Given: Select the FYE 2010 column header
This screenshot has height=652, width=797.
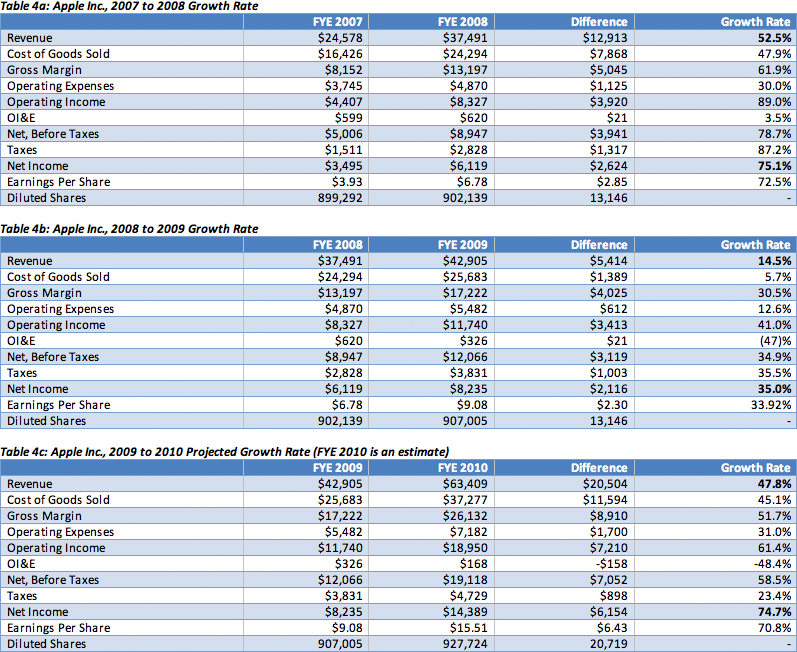Looking at the screenshot, I should tap(463, 468).
